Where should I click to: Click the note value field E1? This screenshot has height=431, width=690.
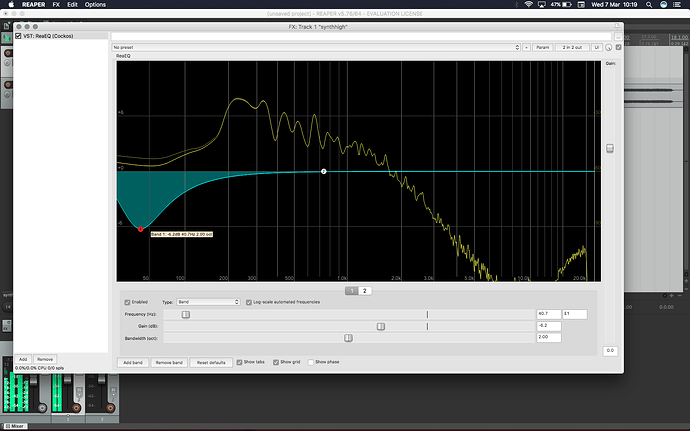pyautogui.click(x=575, y=314)
